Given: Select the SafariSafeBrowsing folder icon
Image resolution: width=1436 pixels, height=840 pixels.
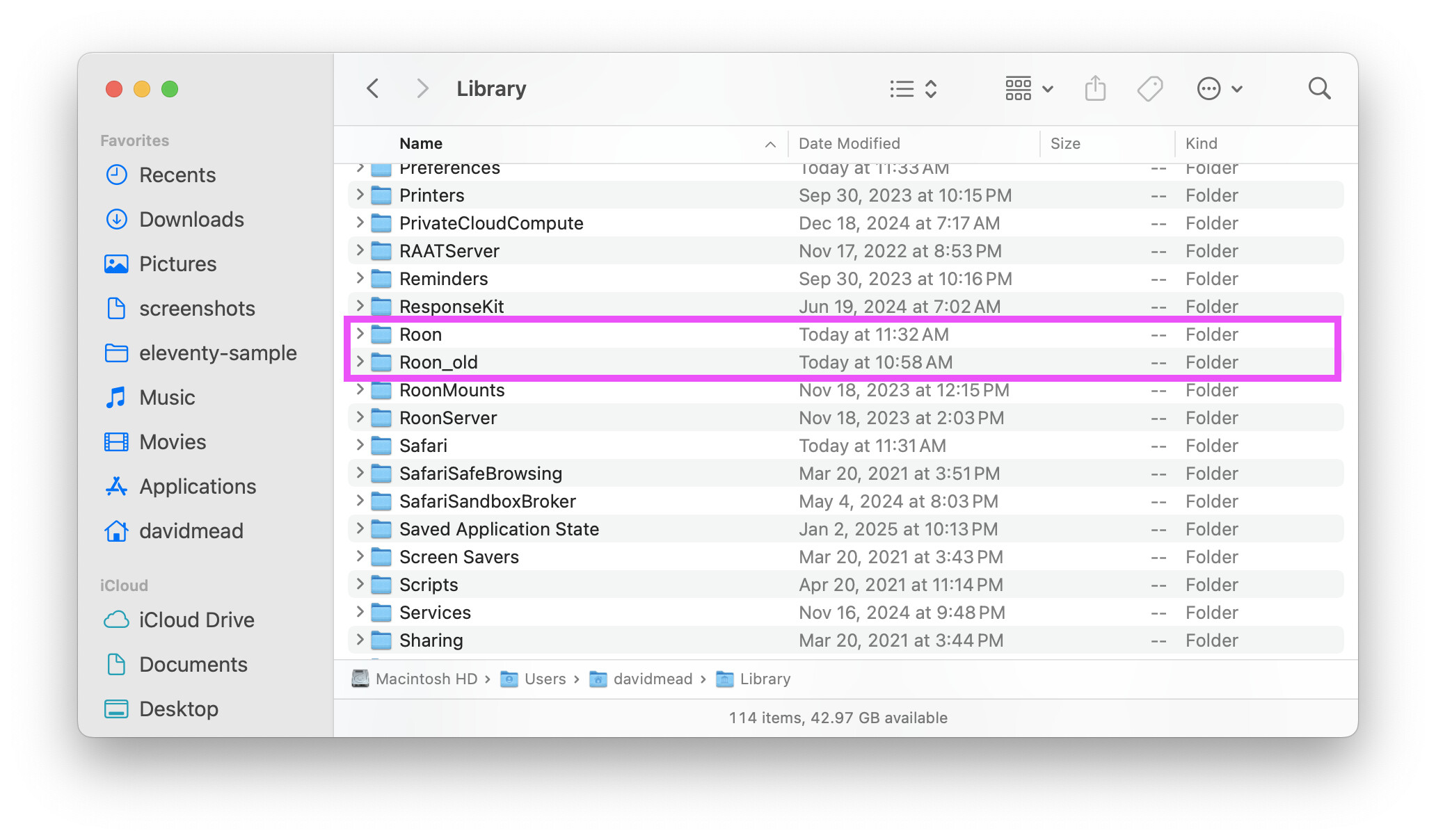Looking at the screenshot, I should pos(381,474).
